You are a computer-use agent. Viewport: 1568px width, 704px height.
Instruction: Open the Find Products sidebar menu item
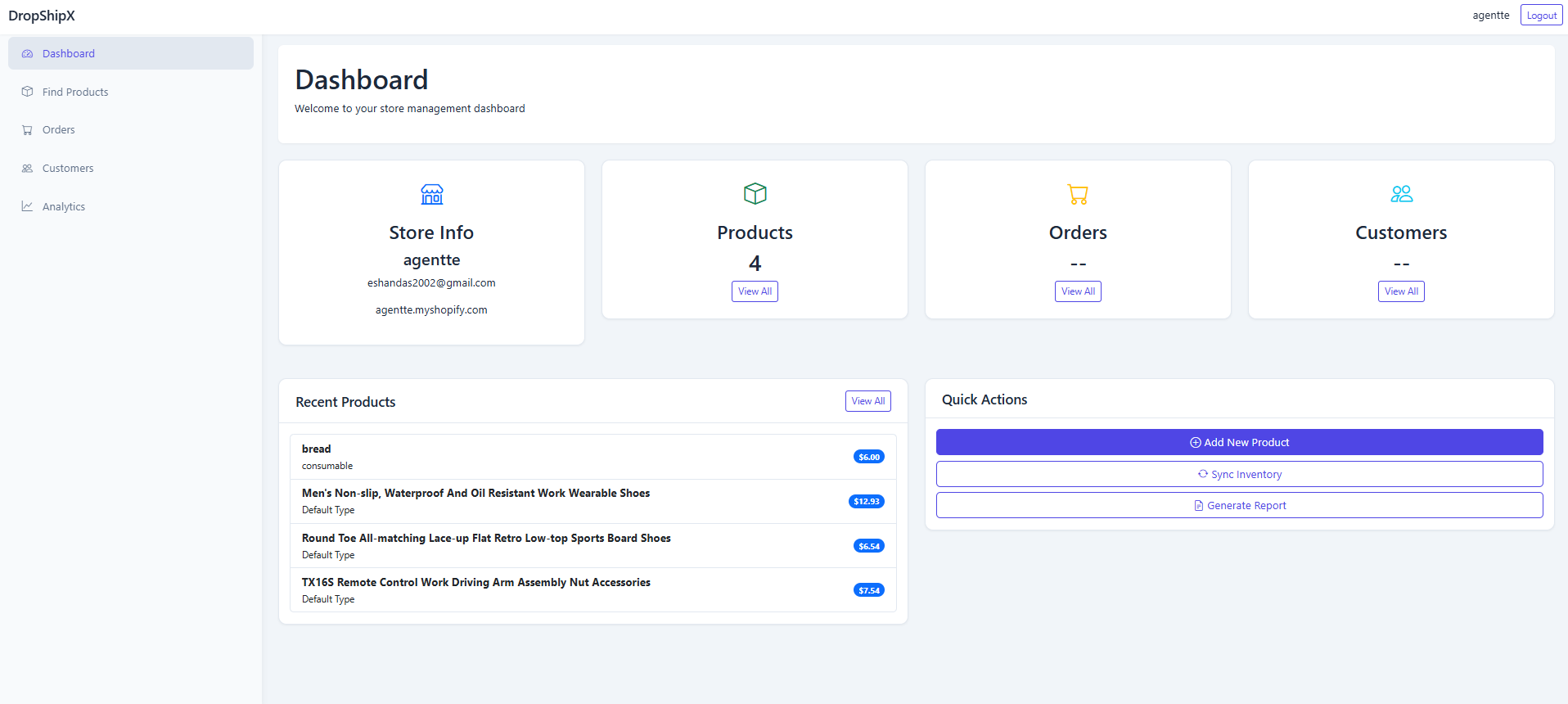pos(75,92)
